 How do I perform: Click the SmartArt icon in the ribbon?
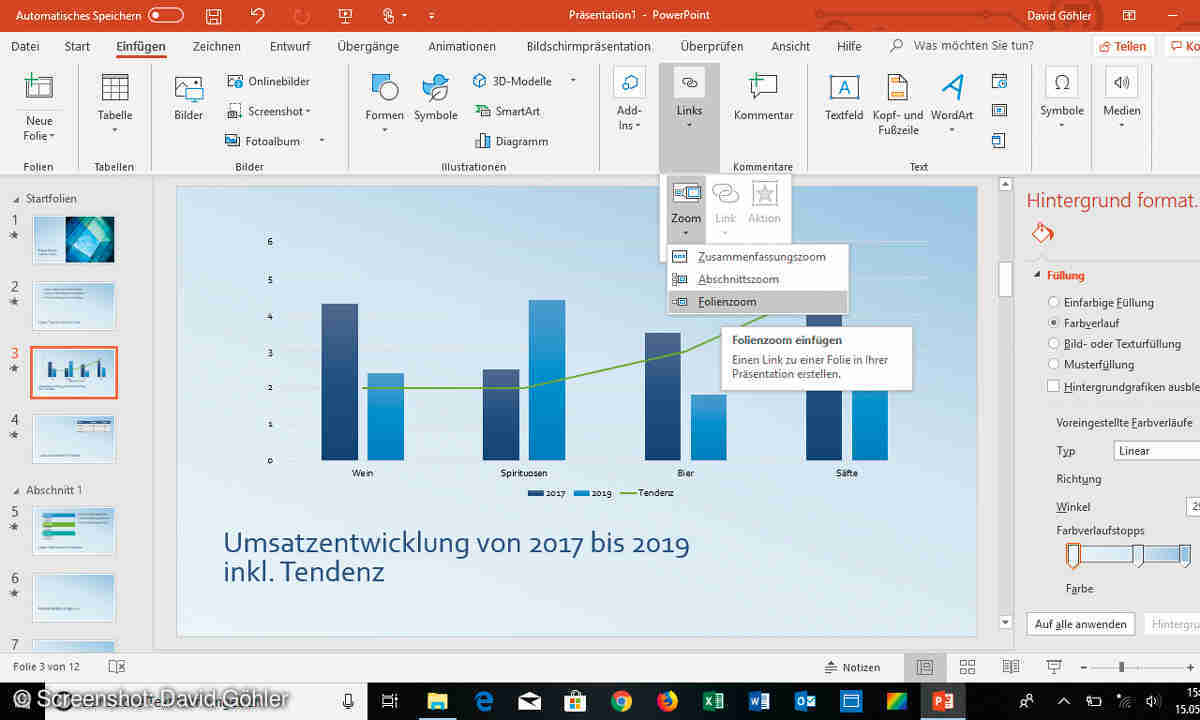tap(482, 112)
